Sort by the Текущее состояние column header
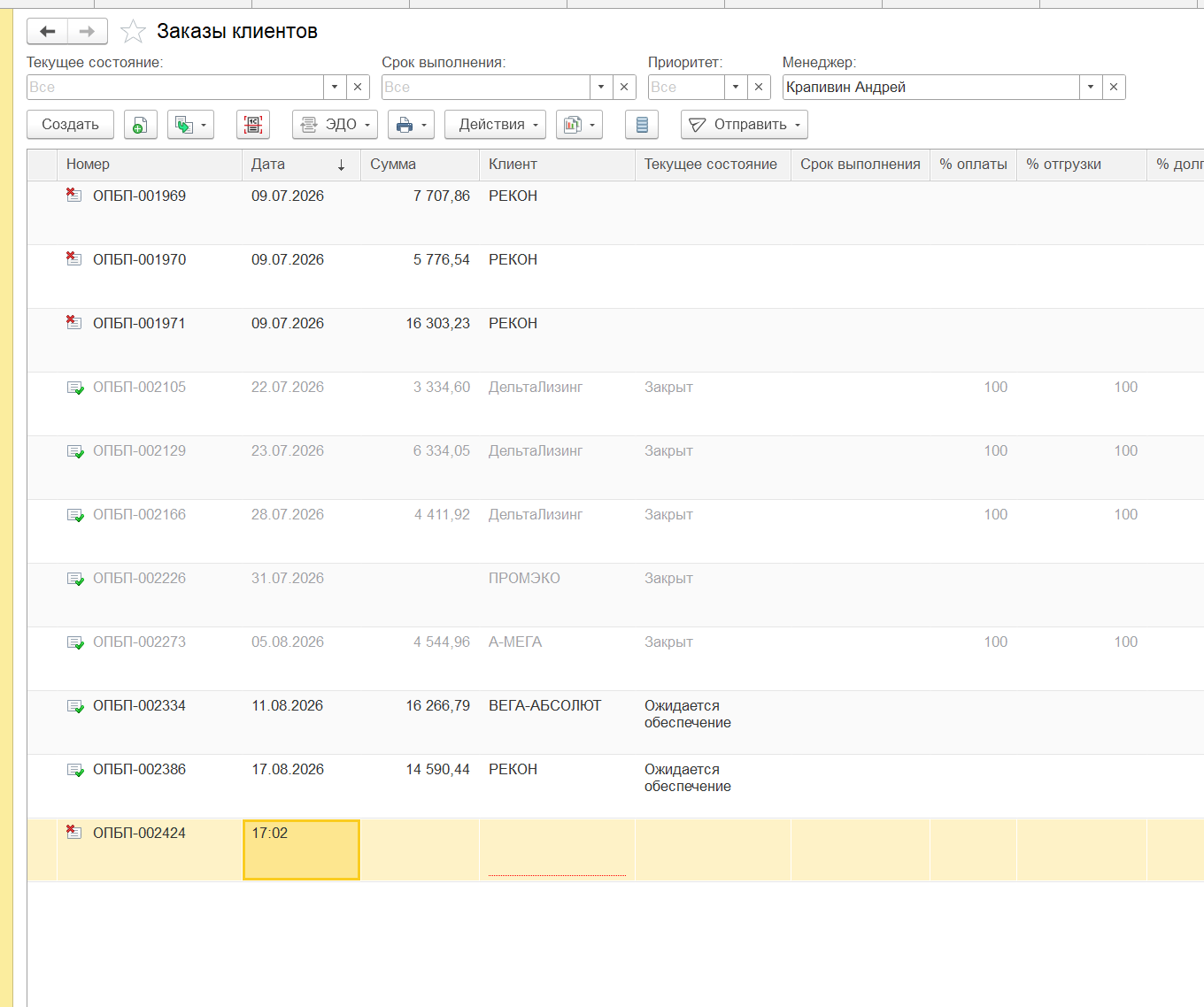 [713, 165]
